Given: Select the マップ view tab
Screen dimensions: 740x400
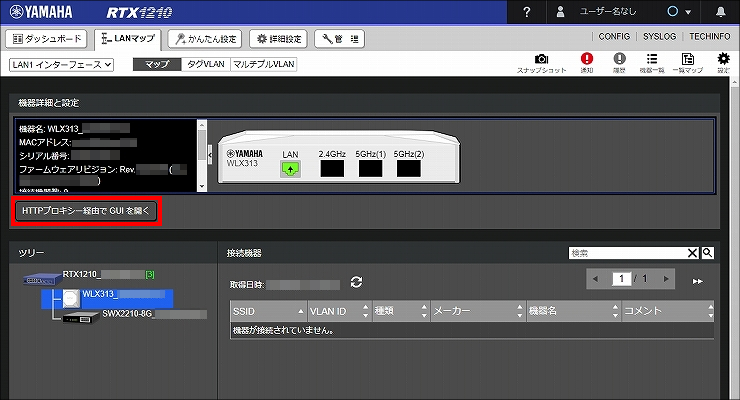Looking at the screenshot, I should (x=157, y=64).
